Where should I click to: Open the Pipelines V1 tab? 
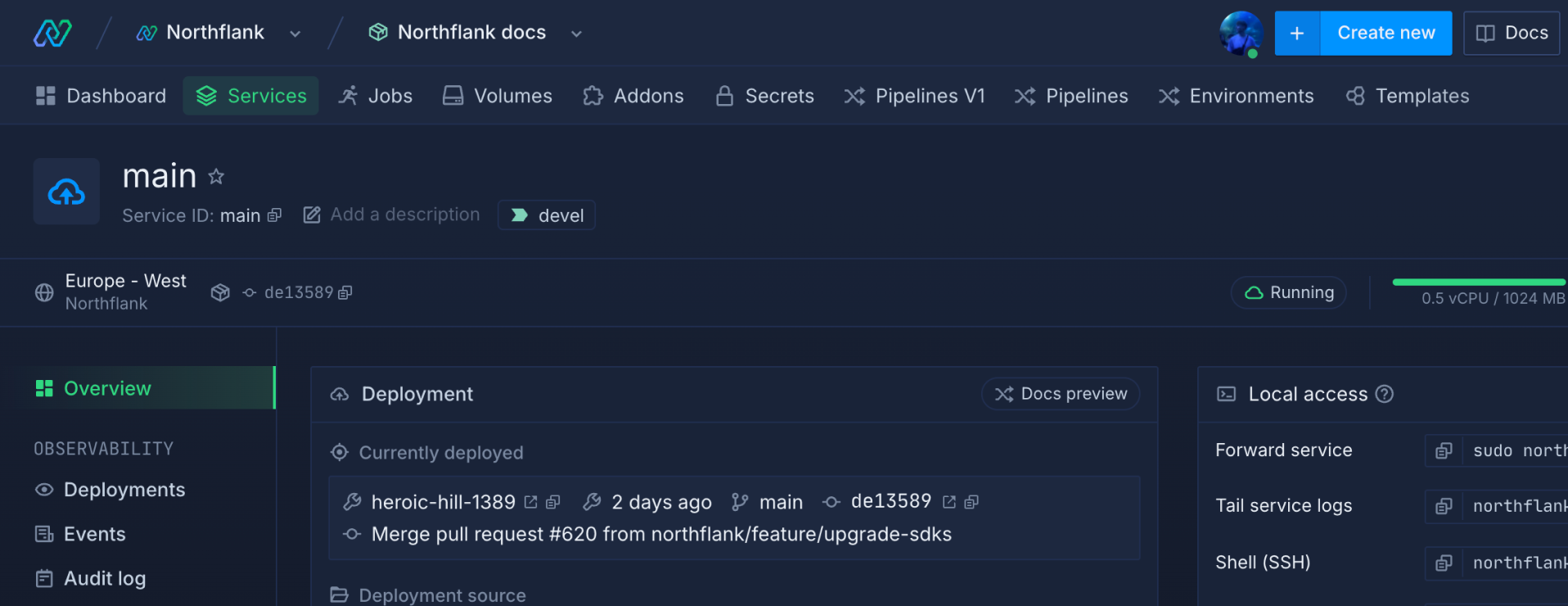(915, 96)
